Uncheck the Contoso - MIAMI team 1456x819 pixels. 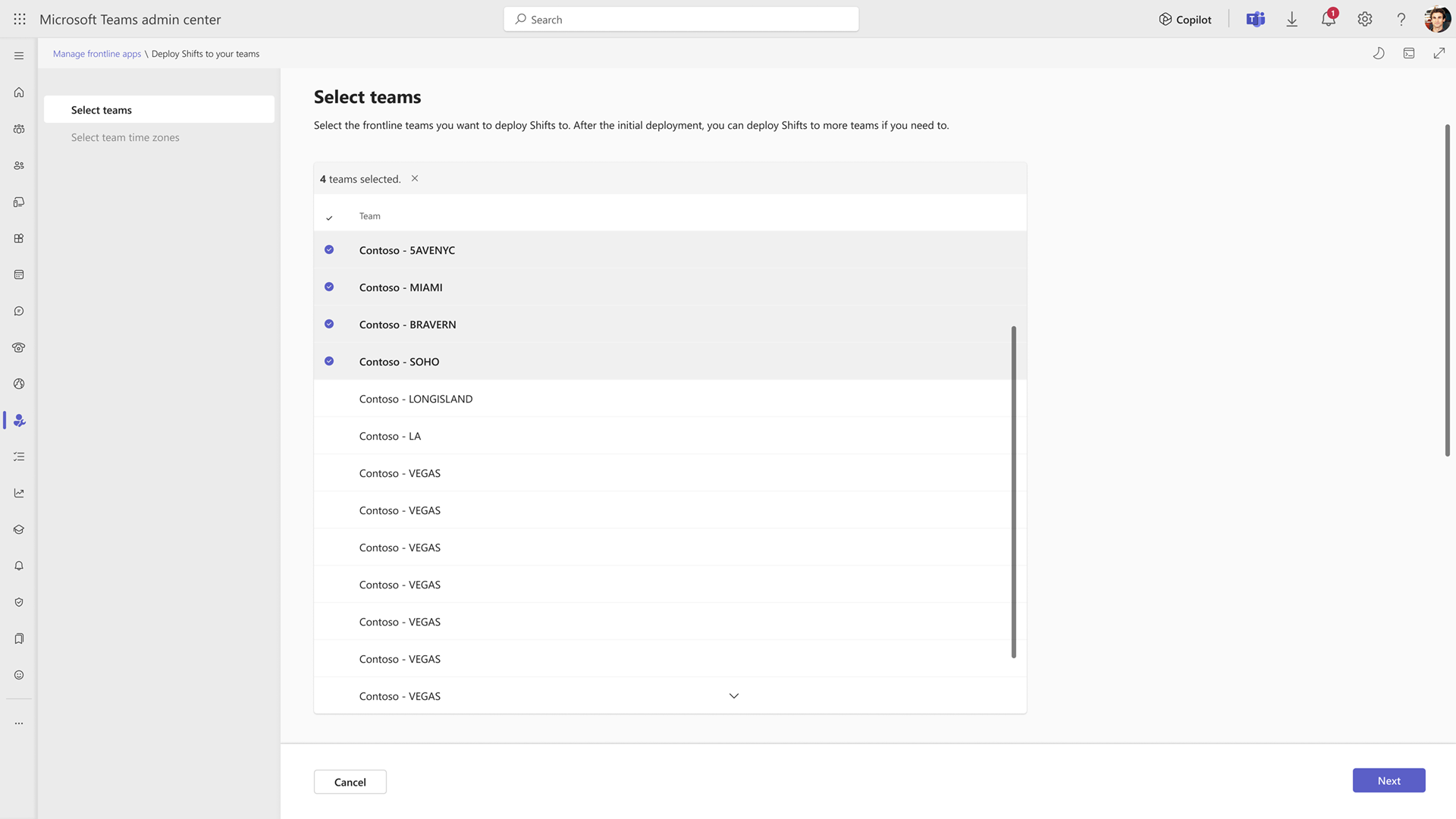[x=329, y=287]
